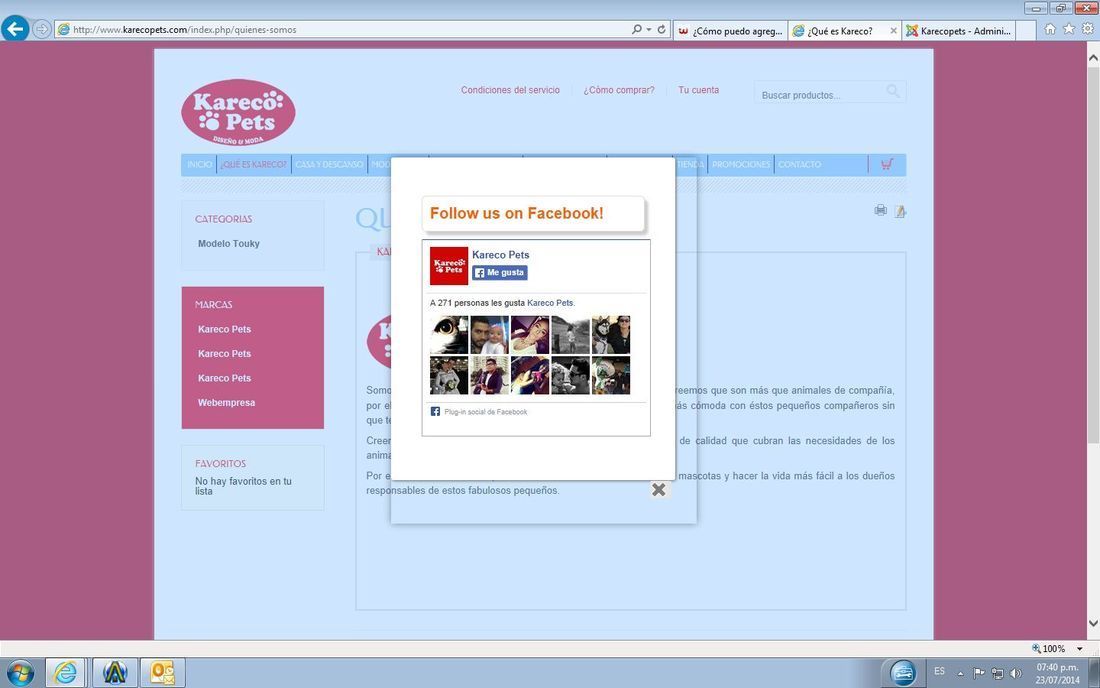Open the browser Tools gear icon
The width and height of the screenshot is (1100, 688).
click(x=1087, y=29)
